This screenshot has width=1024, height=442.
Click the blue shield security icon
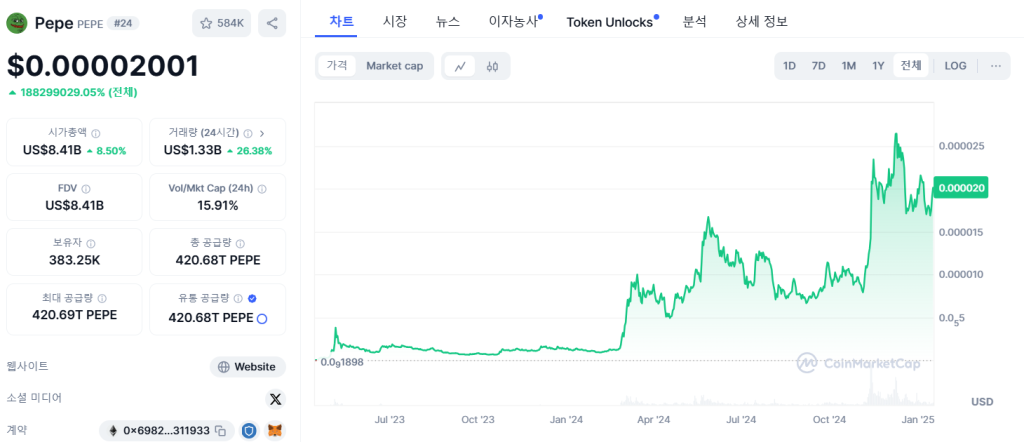[249, 431]
